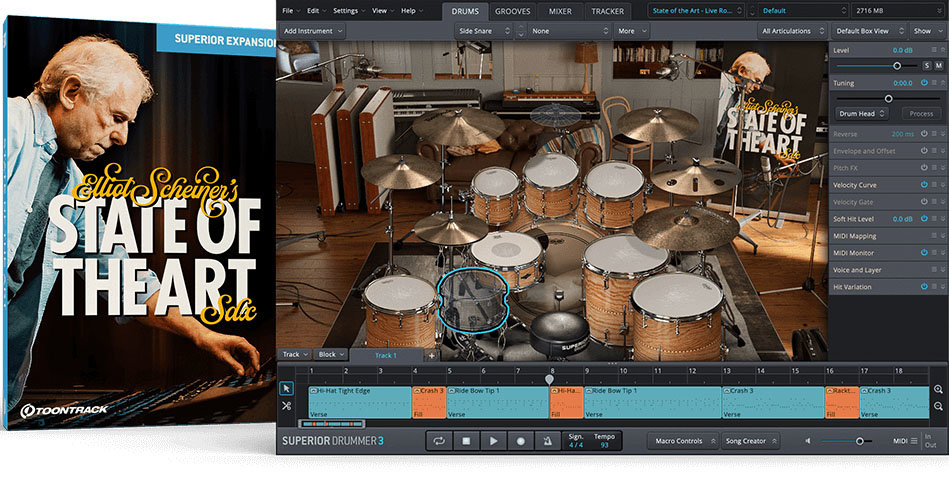Enable the Pitch FX power toggle
The height and width of the screenshot is (487, 949).
[924, 168]
